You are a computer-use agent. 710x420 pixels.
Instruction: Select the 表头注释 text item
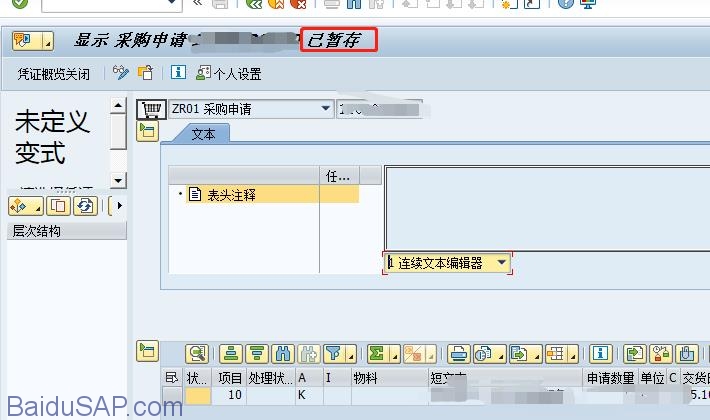tap(231, 195)
